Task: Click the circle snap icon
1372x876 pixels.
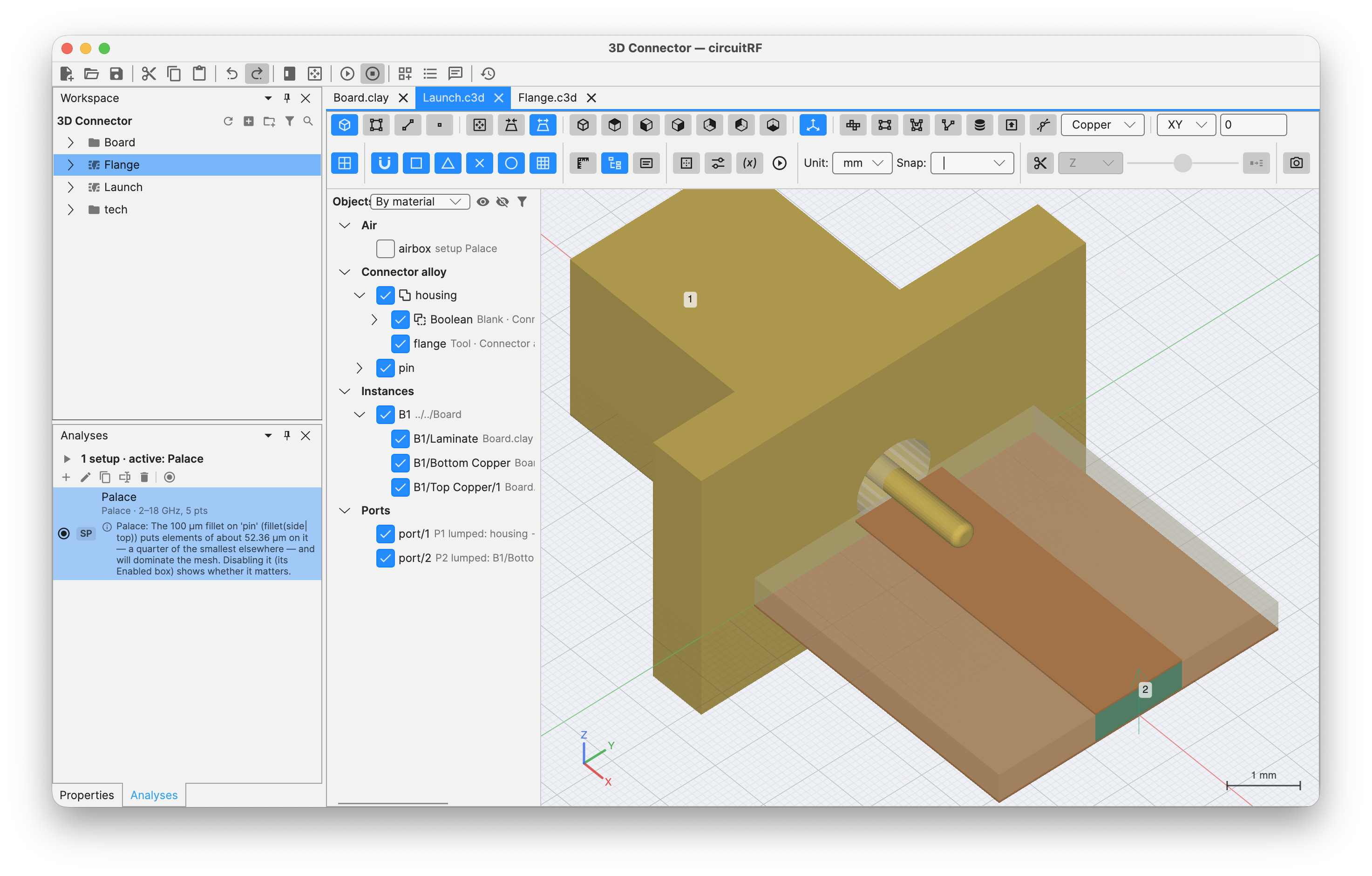Action: coord(511,163)
